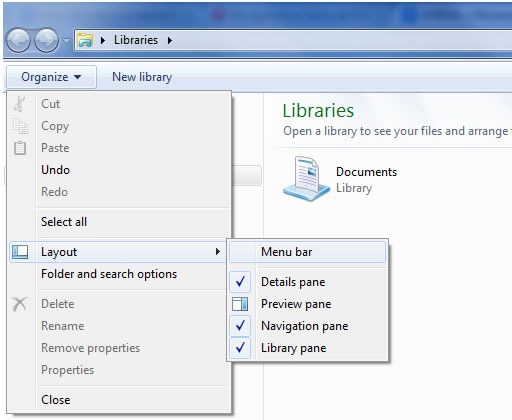Viewport: 512px width, 420px height.
Task: Toggle Preview pane in Layout submenu
Action: [308, 304]
